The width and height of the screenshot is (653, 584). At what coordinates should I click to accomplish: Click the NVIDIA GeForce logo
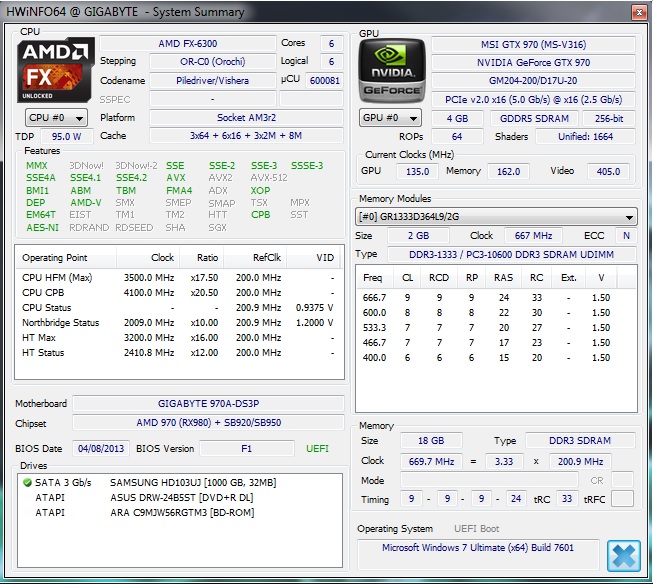tap(391, 71)
